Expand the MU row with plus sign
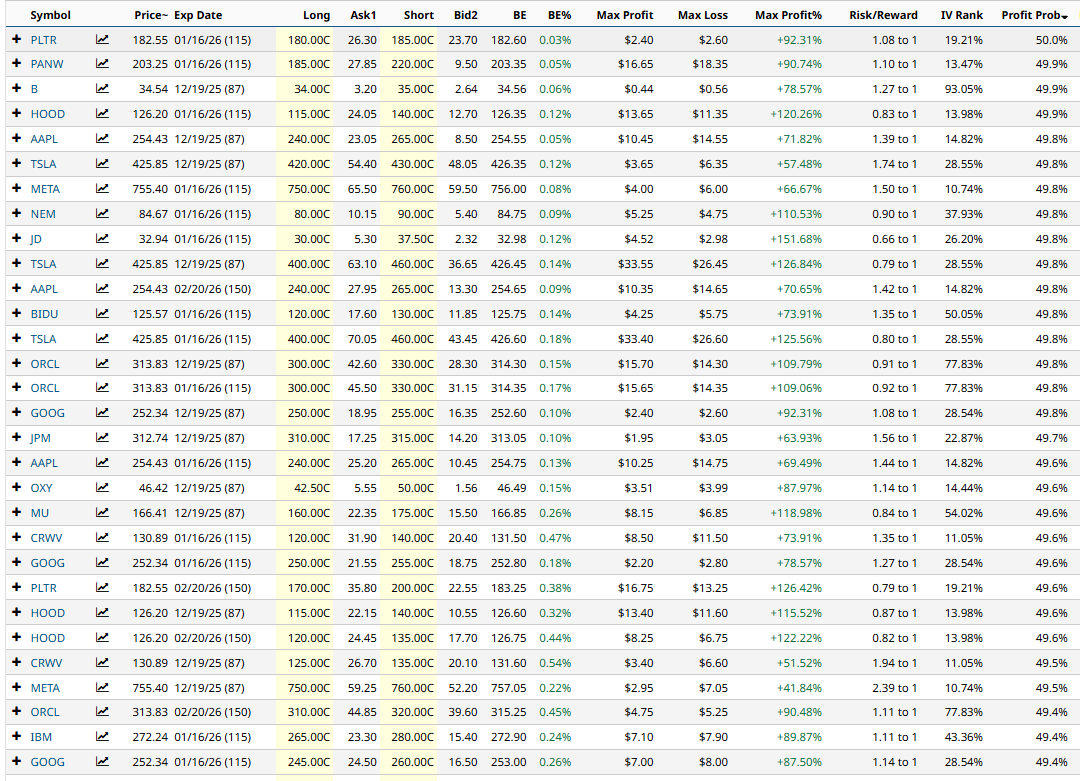The image size is (1080, 781). click(16, 513)
